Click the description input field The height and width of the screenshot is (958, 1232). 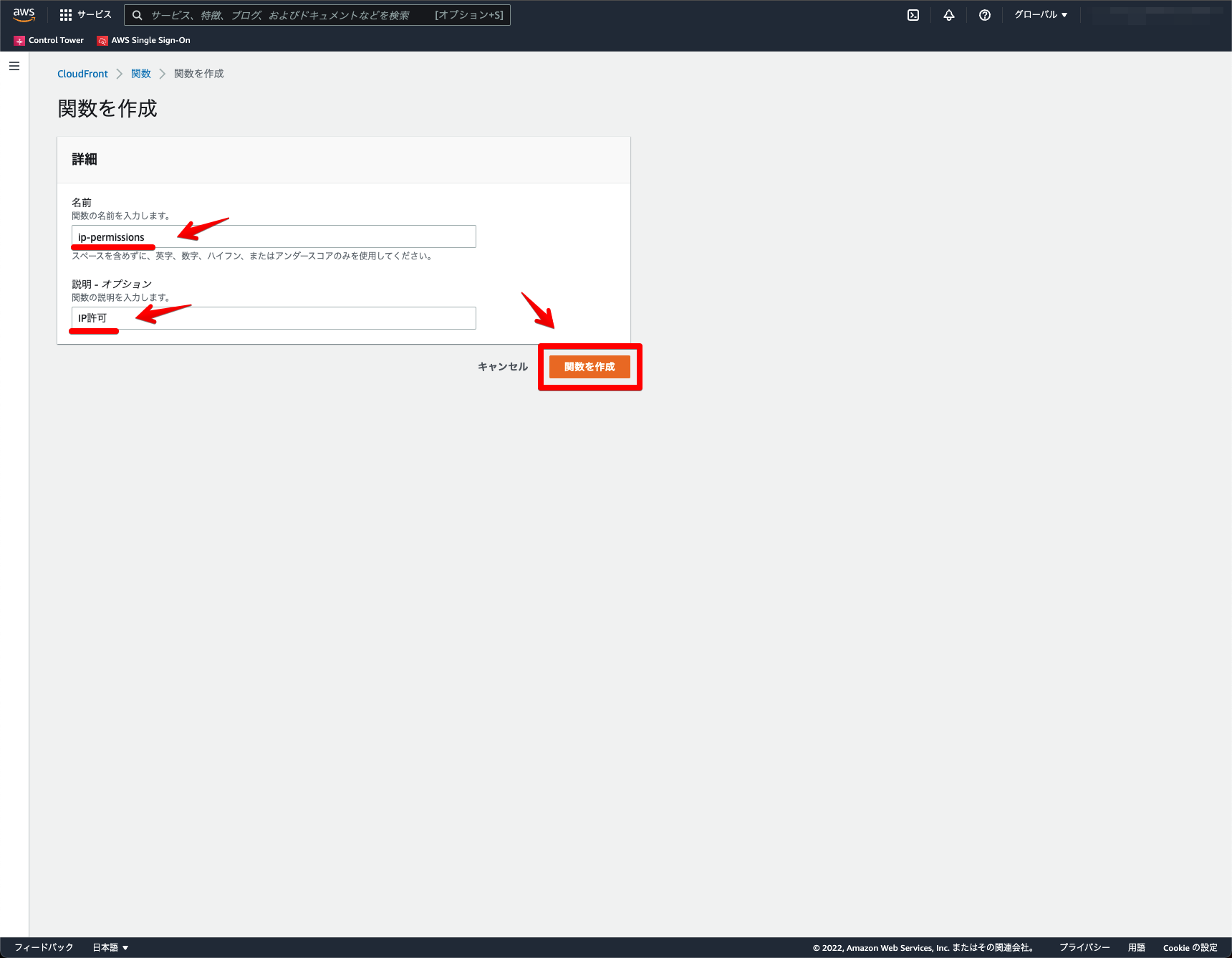tap(274, 318)
